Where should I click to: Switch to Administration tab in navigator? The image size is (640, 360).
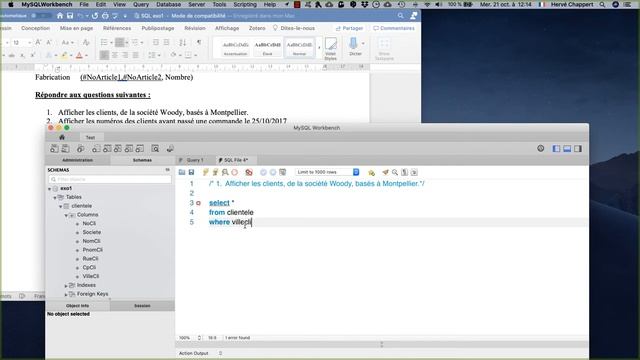pos(78,160)
